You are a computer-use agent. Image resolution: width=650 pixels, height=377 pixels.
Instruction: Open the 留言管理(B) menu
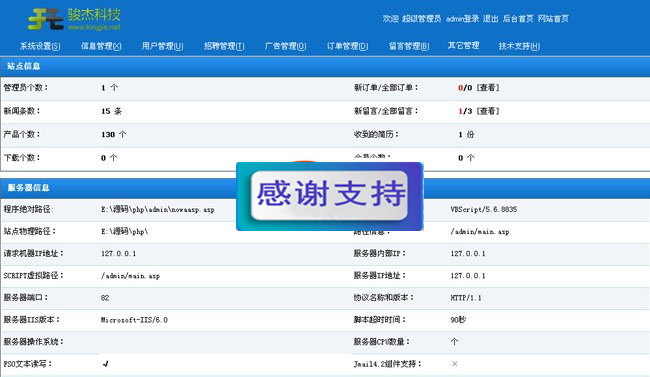coord(409,46)
